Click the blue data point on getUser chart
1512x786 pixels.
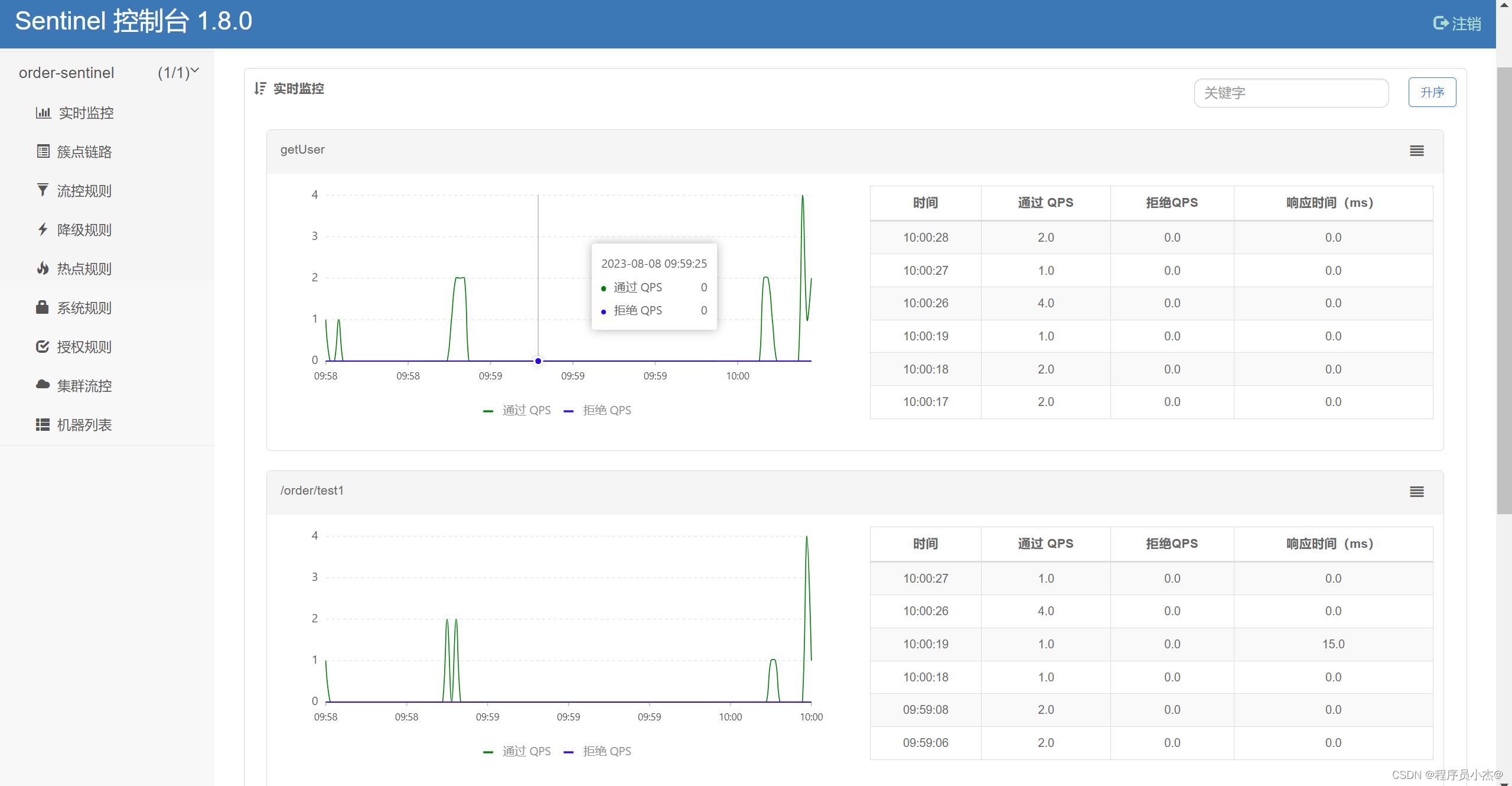click(x=538, y=360)
